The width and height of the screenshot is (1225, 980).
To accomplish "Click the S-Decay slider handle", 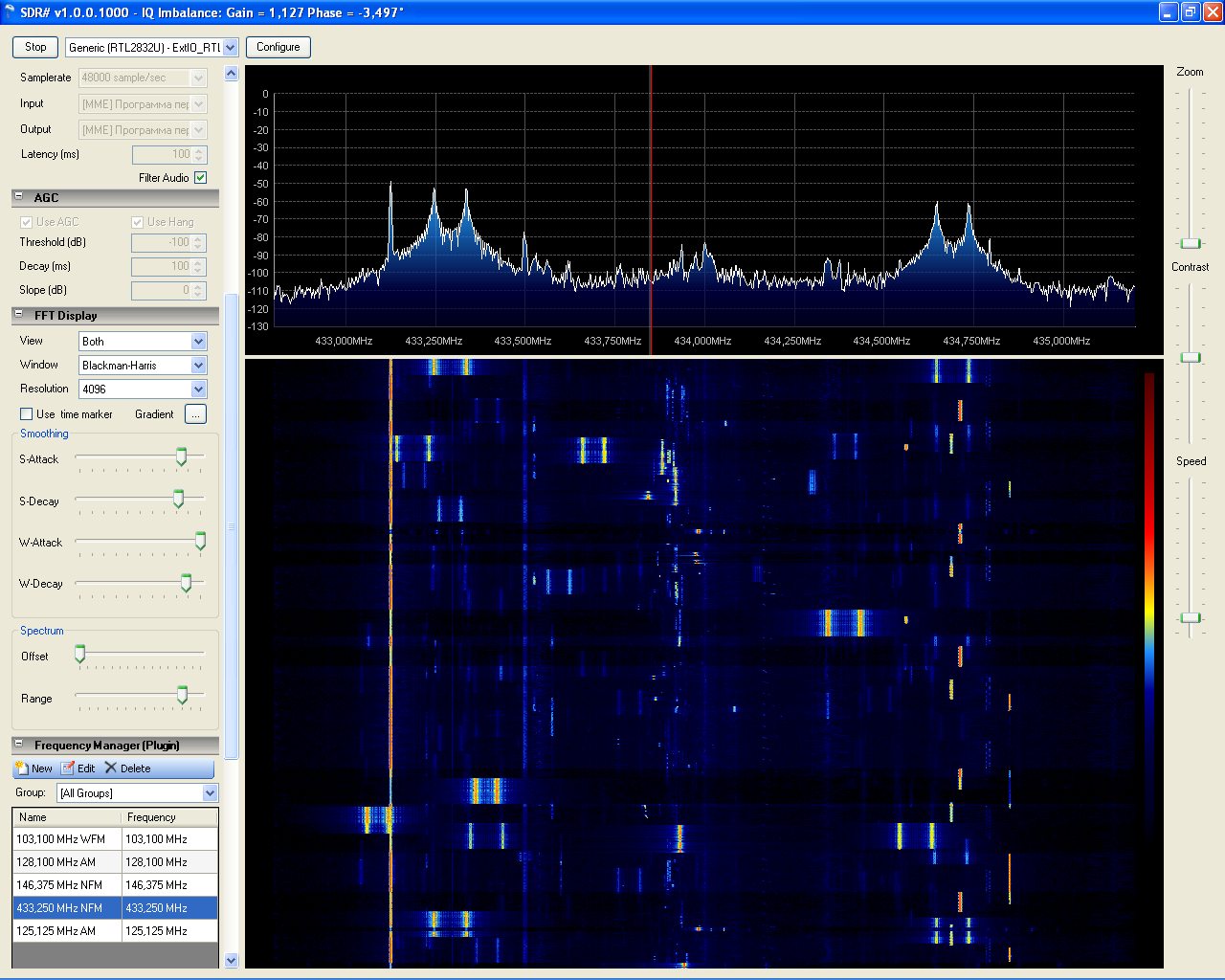I will tap(178, 499).
